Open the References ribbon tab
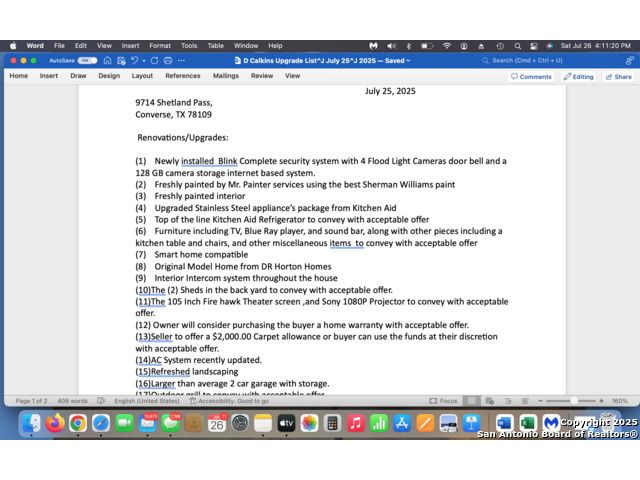This screenshot has height=480, width=640. pos(182,76)
